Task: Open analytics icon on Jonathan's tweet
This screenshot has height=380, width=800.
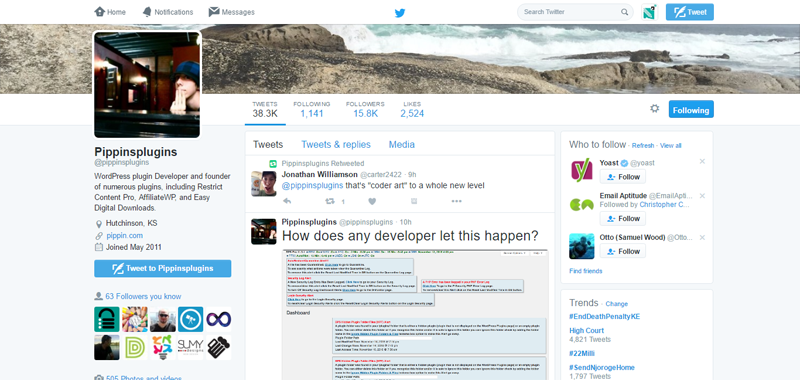Action: 414,201
